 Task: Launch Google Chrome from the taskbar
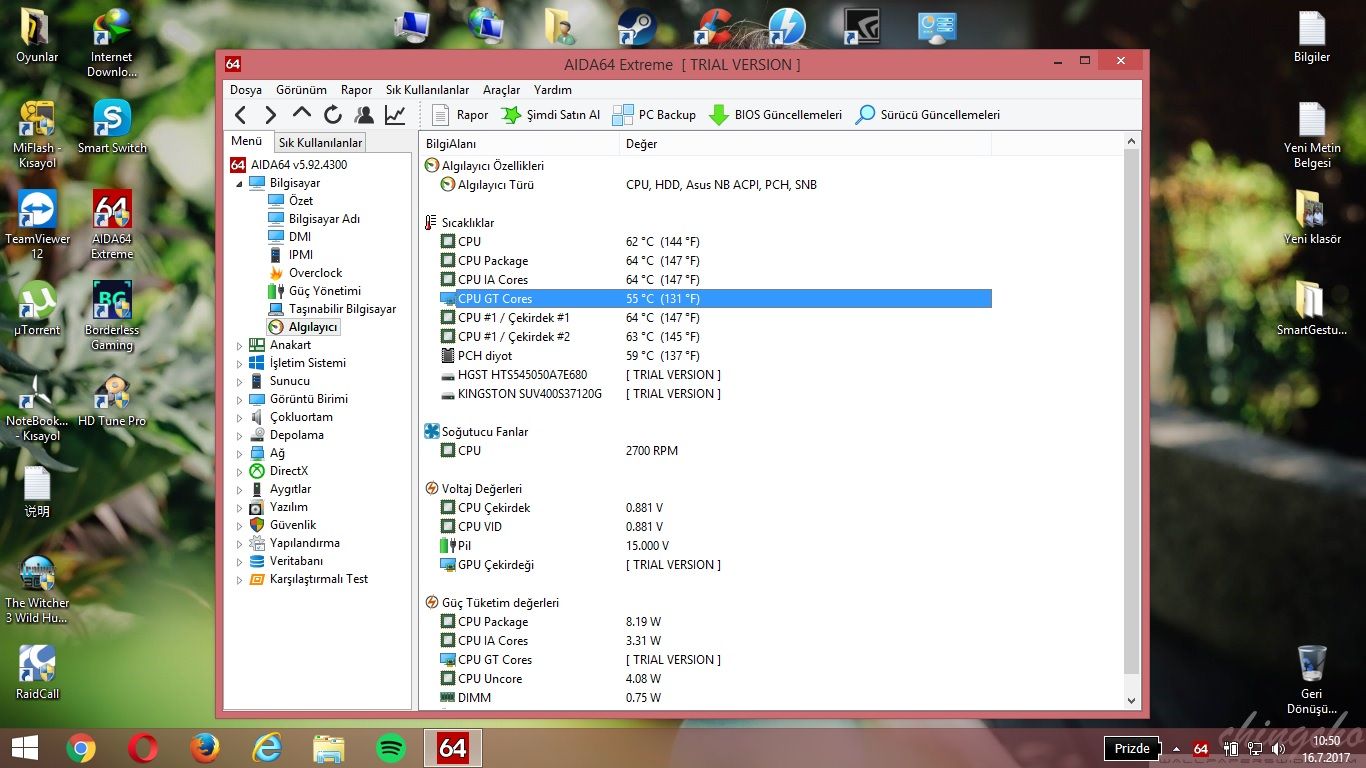[x=81, y=747]
